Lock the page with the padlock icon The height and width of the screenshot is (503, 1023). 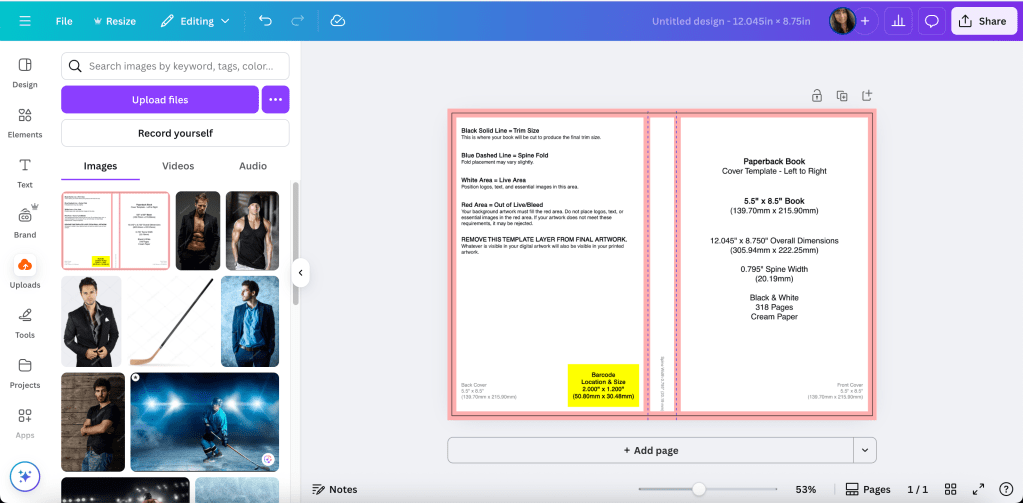(817, 96)
